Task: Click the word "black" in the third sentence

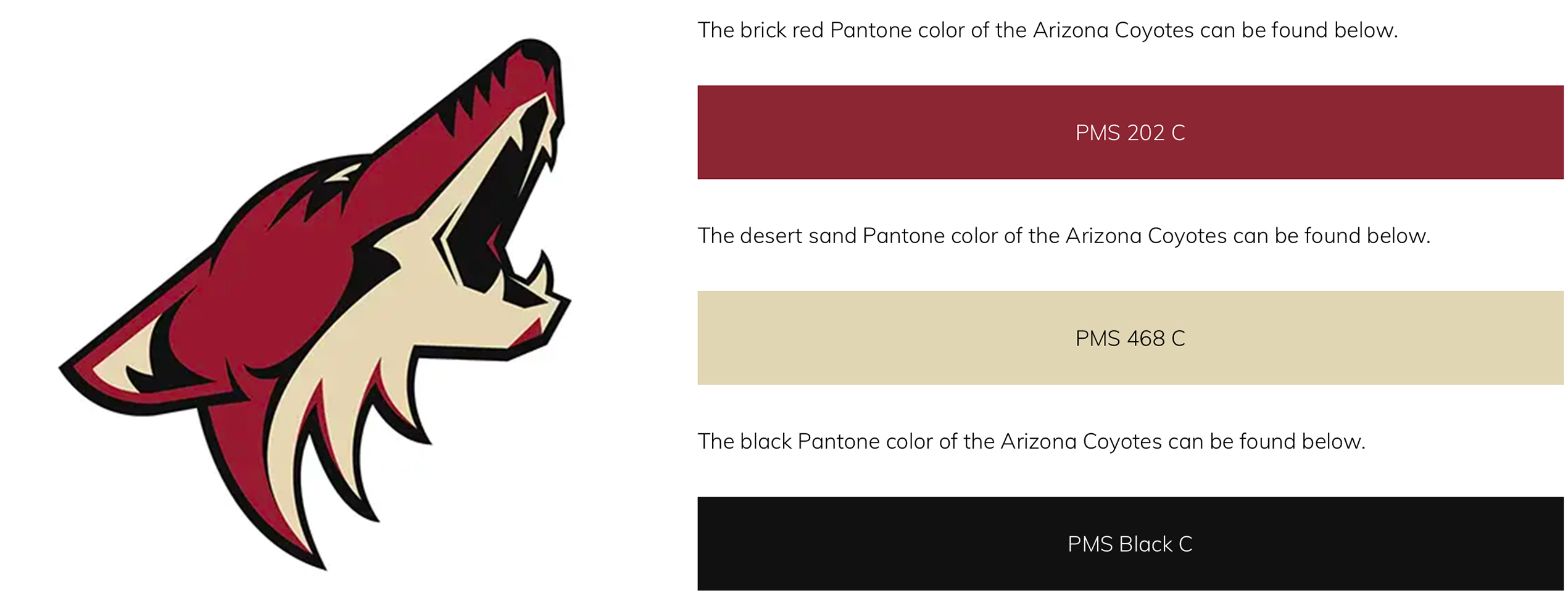Action: click(766, 441)
